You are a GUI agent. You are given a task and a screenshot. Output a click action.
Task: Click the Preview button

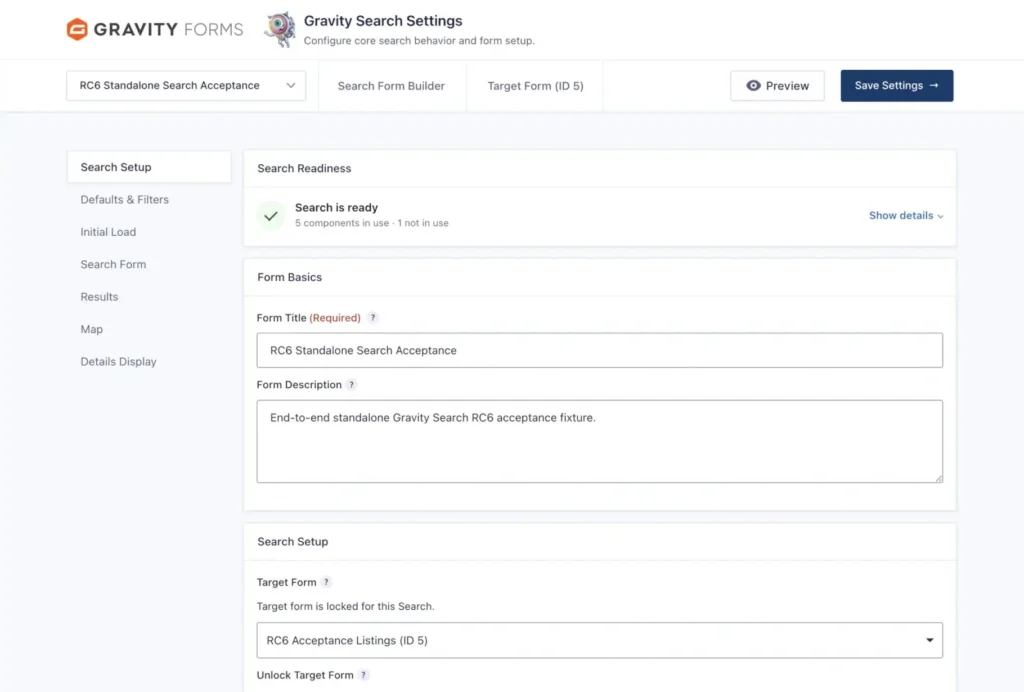(777, 86)
